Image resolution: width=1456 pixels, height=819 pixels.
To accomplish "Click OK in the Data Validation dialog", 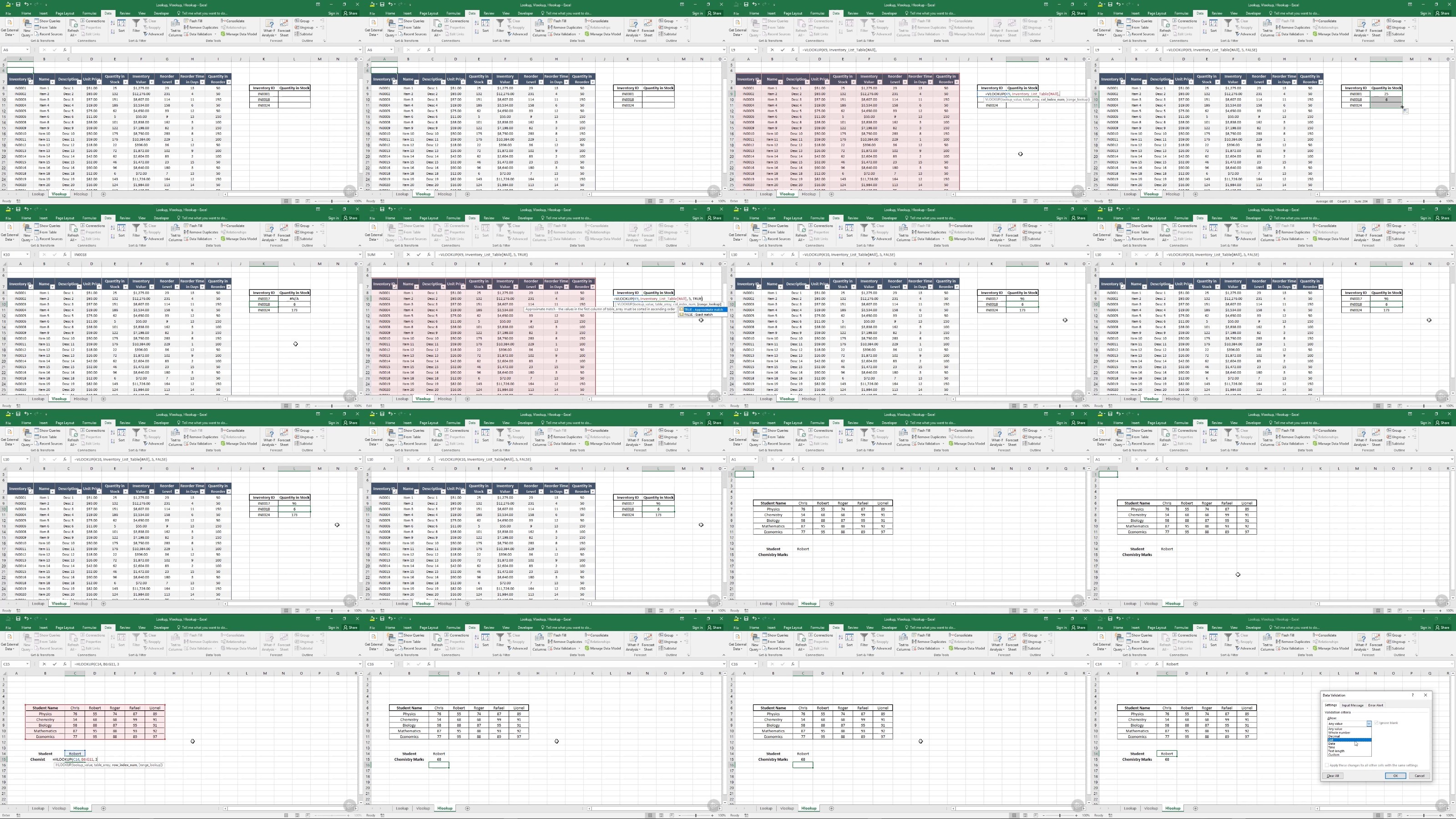I will click(x=1395, y=776).
